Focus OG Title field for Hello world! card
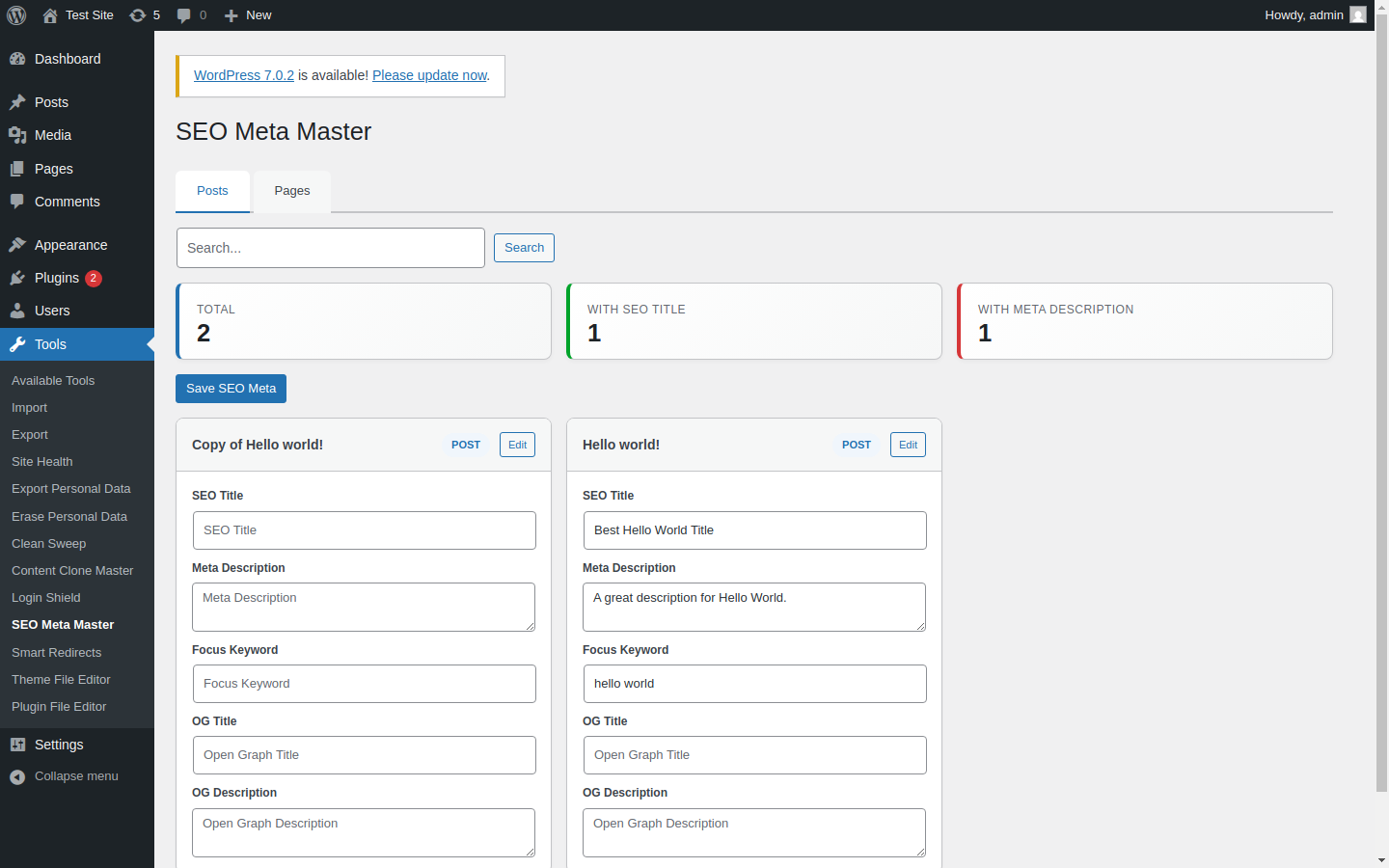The image size is (1389, 868). [755, 755]
